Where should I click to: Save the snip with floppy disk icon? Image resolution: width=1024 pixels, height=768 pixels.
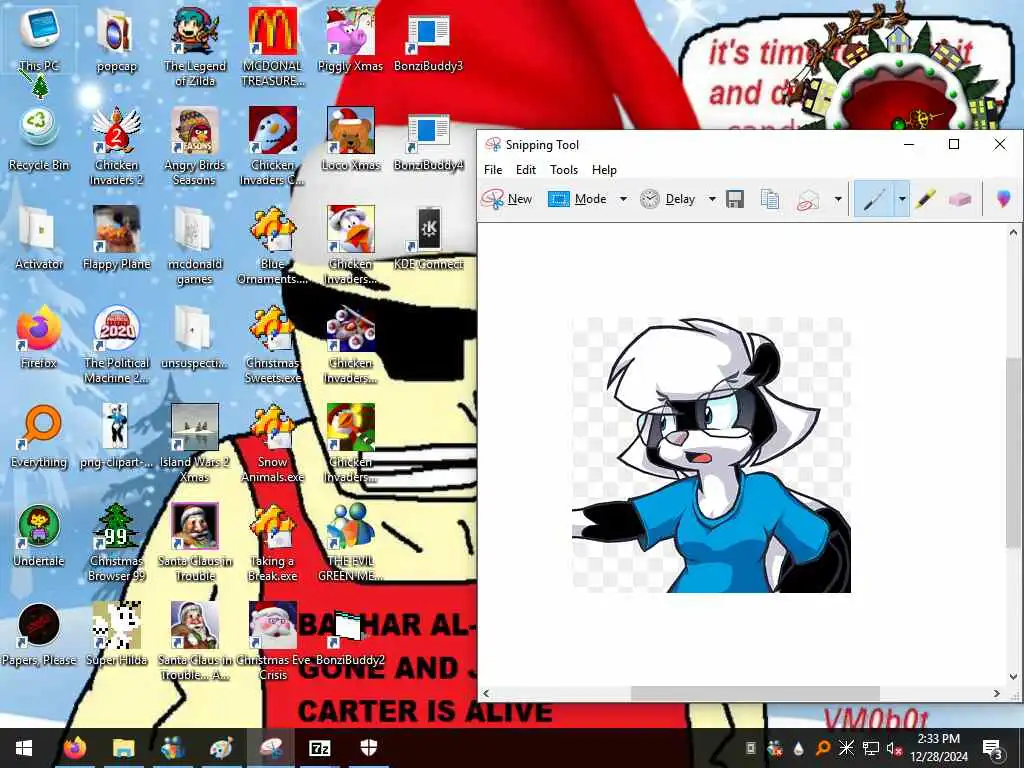[735, 199]
